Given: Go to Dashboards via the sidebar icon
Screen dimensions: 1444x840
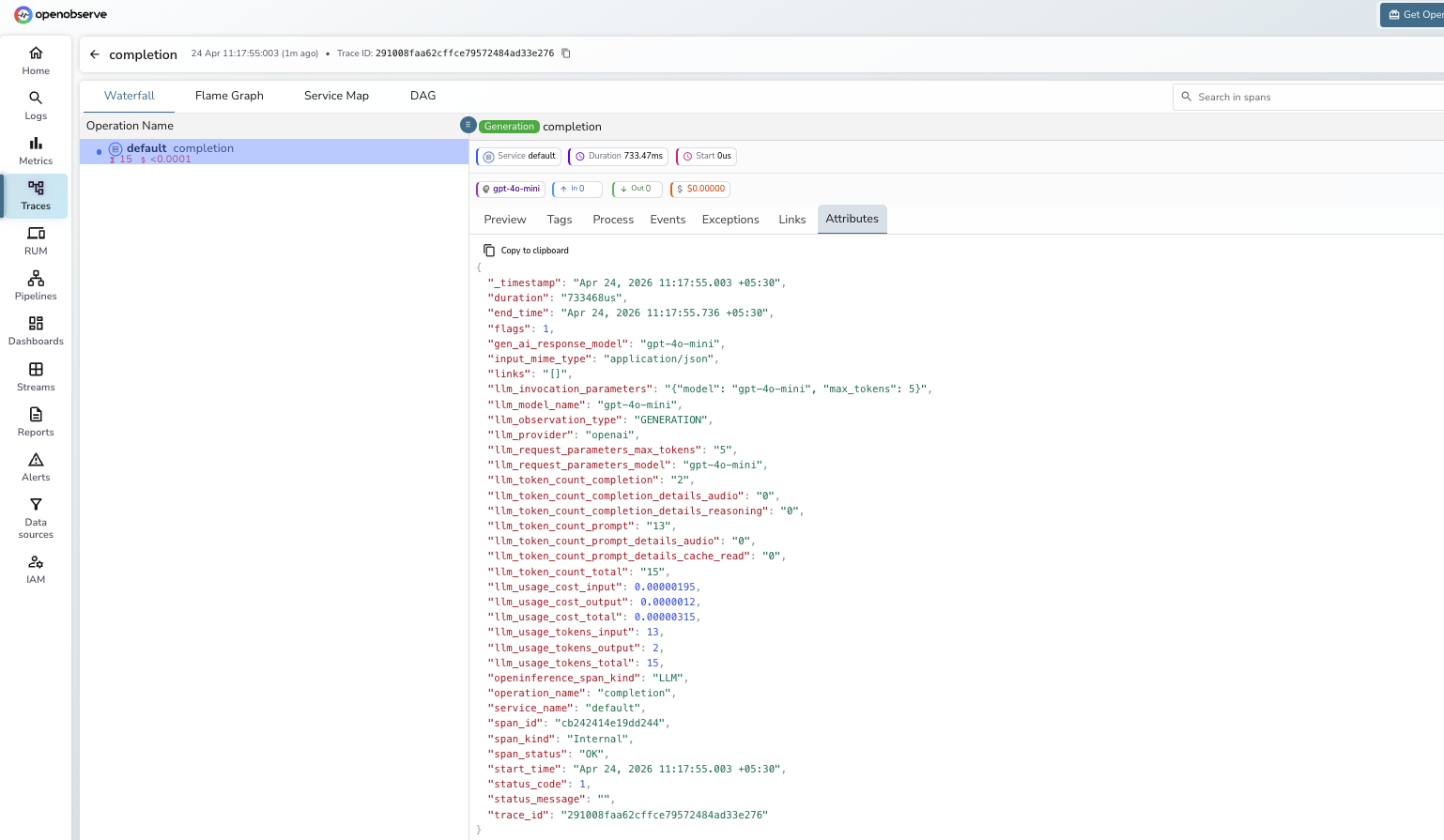Looking at the screenshot, I should [x=35, y=330].
